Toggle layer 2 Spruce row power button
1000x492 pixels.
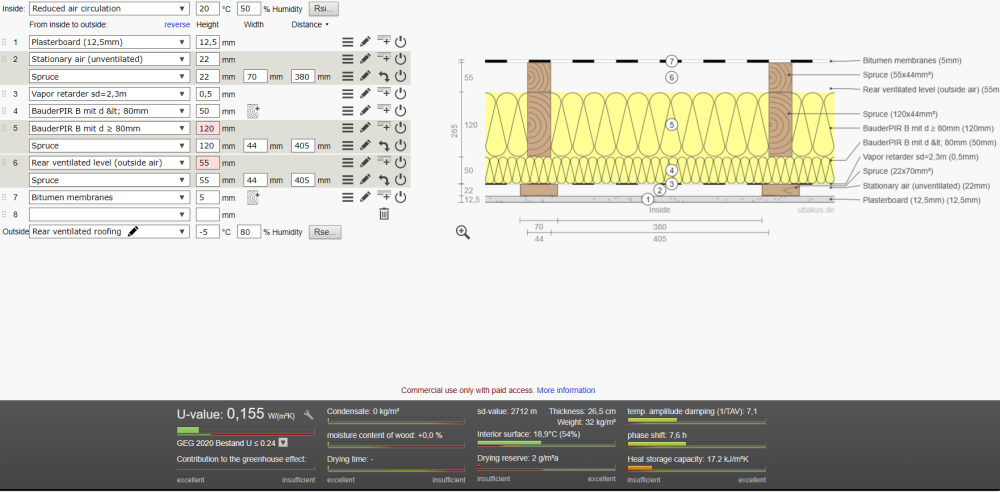click(x=401, y=77)
